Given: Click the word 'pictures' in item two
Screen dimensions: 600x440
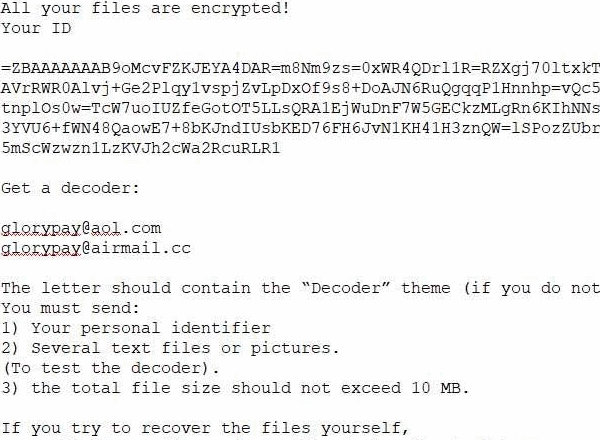Looking at the screenshot, I should [291, 349].
